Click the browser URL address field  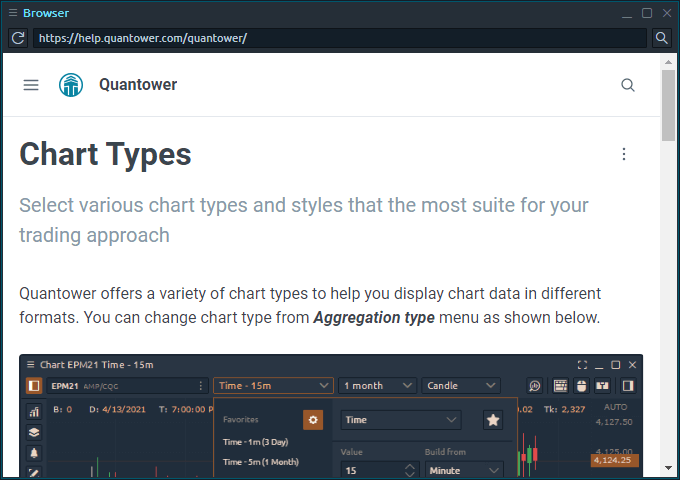pyautogui.click(x=340, y=38)
